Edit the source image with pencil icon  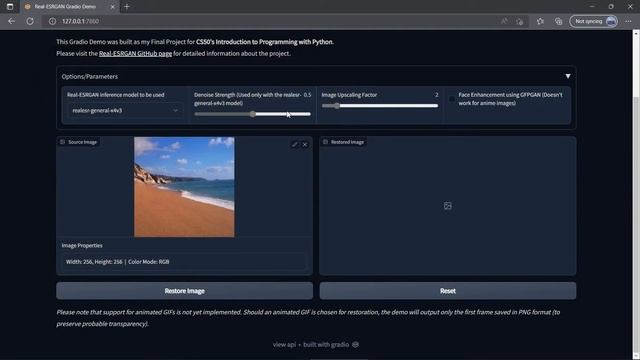click(295, 144)
